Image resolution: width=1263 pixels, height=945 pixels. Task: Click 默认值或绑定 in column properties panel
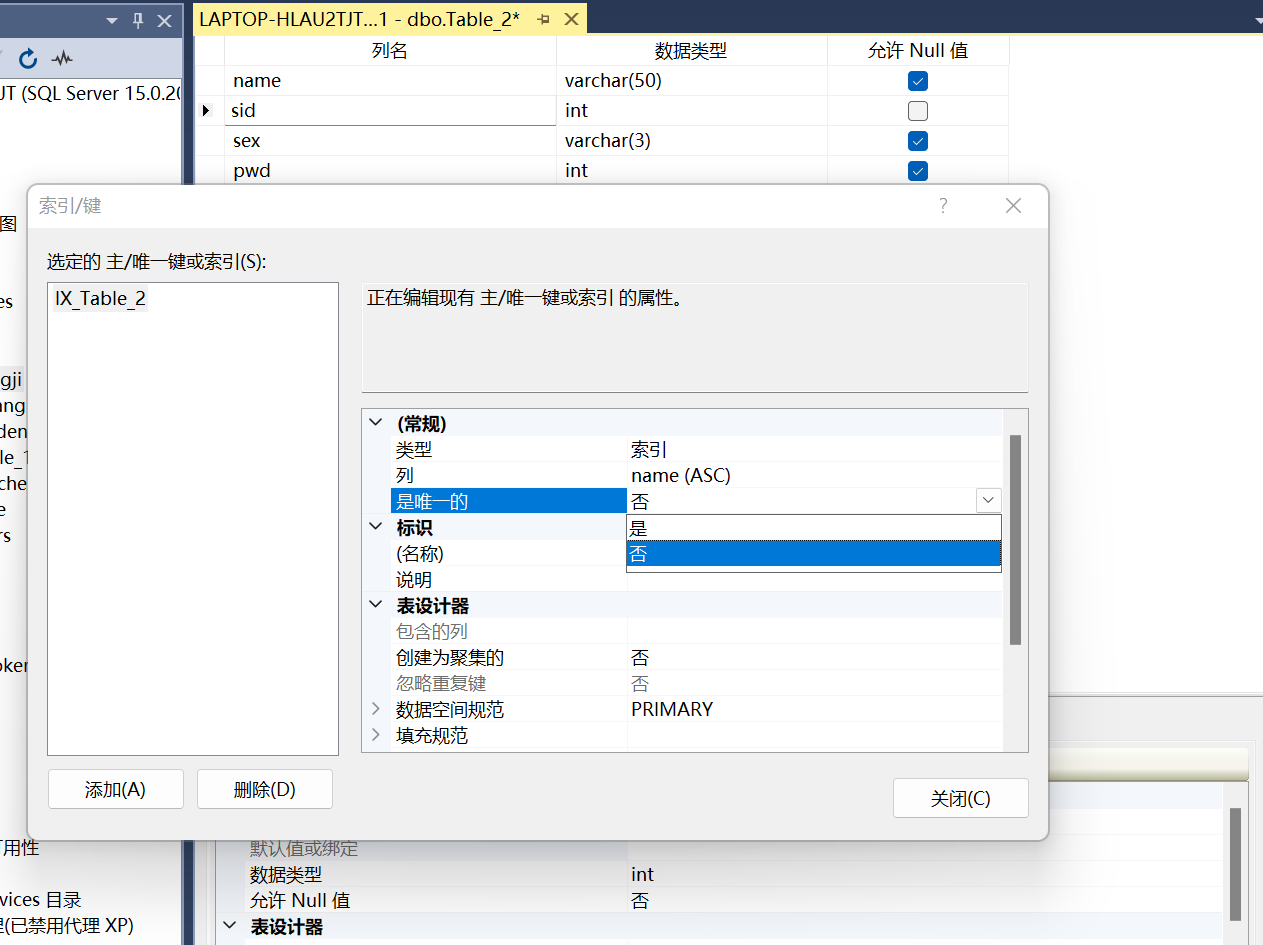[303, 849]
